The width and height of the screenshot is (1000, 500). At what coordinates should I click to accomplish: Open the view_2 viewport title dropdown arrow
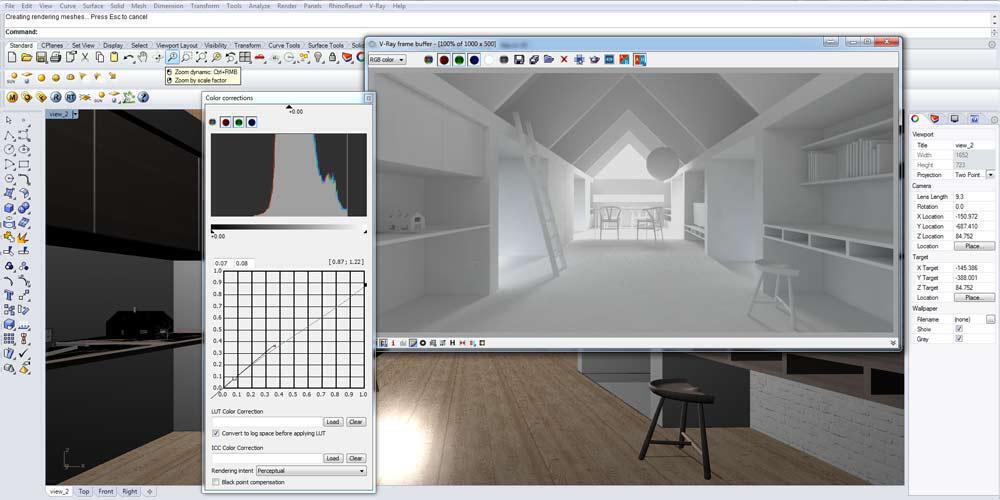tap(75, 114)
